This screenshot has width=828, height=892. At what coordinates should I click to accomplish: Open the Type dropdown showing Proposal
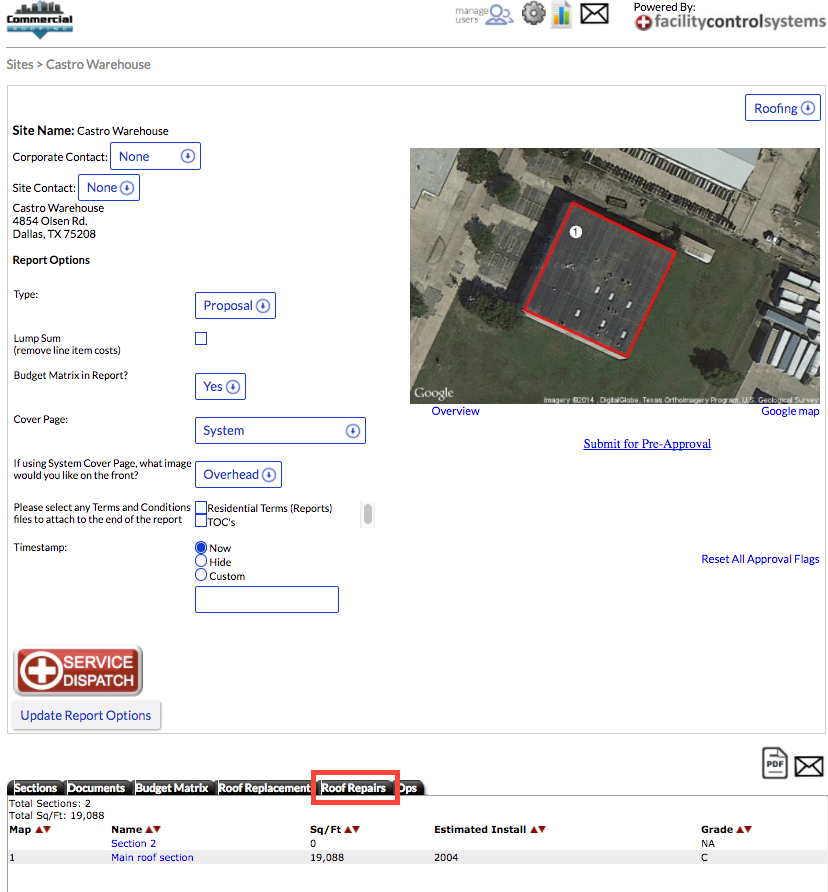tap(235, 305)
